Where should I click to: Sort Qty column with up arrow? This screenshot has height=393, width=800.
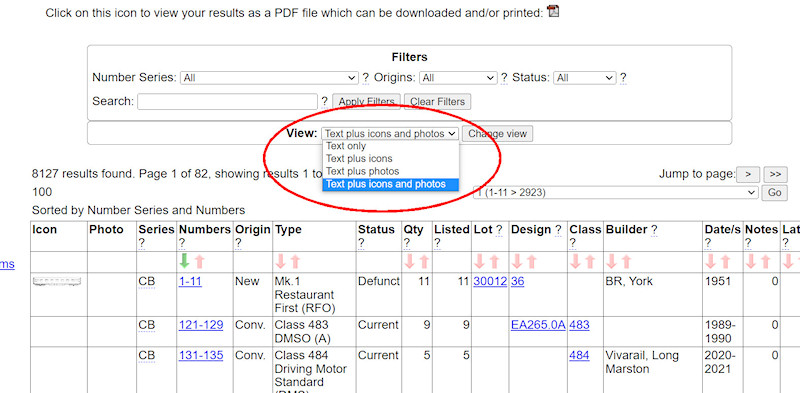coord(424,262)
